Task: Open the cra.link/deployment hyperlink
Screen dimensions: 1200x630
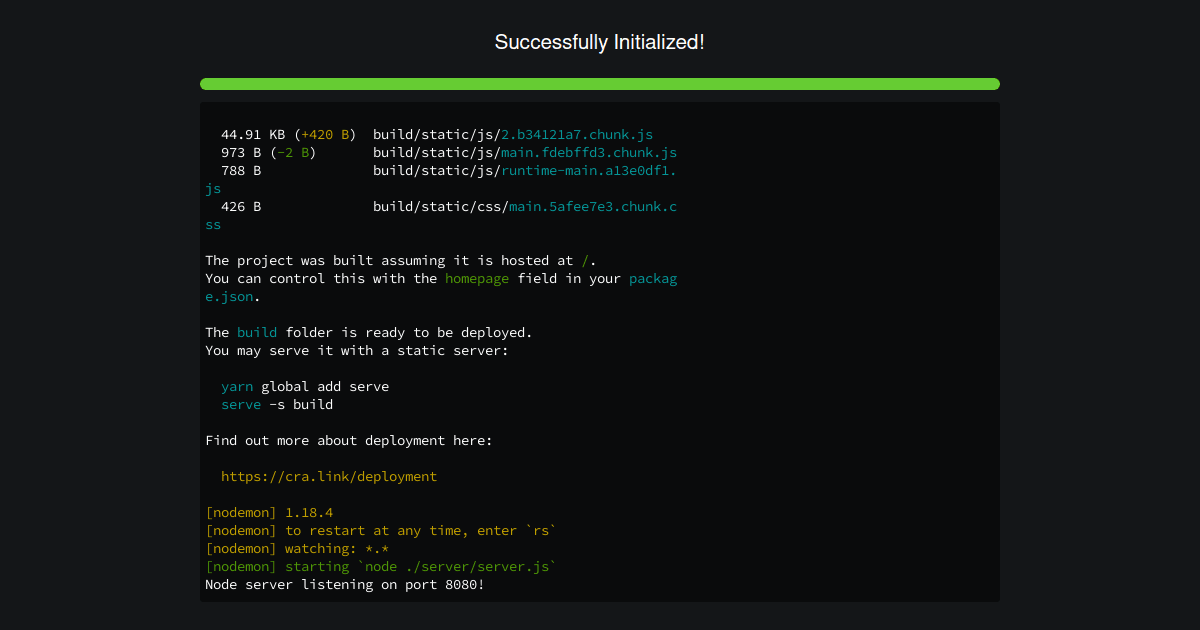Action: tap(329, 476)
